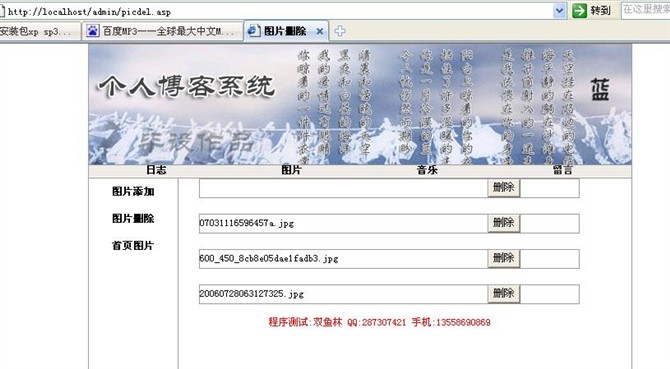Click the page icon on 图片删除 tab
Viewport: 670px width, 369px height.
click(x=254, y=31)
